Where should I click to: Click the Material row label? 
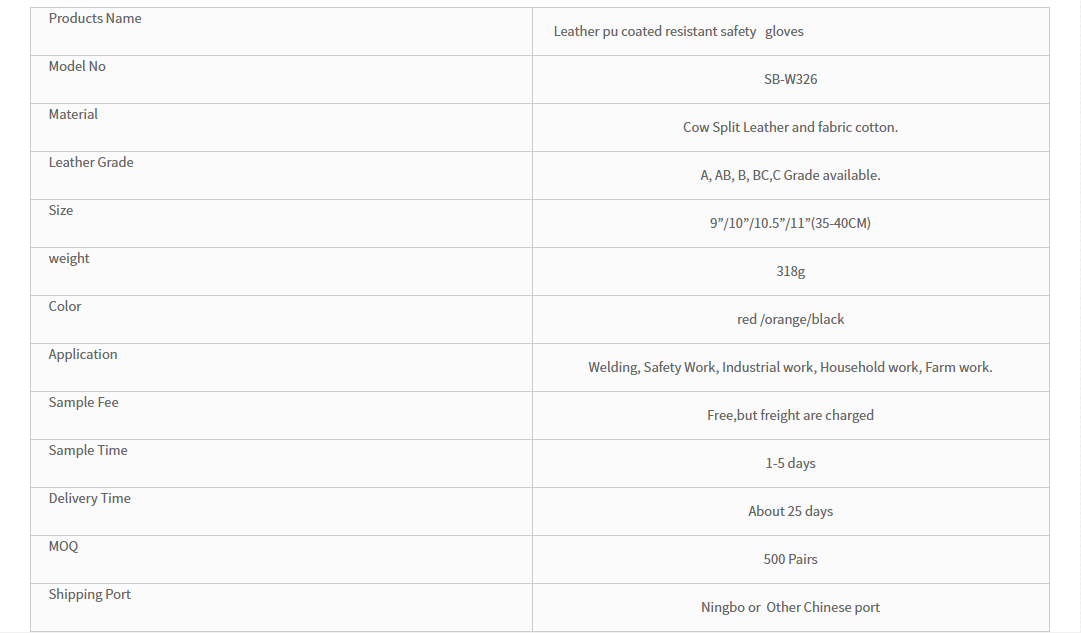click(73, 114)
